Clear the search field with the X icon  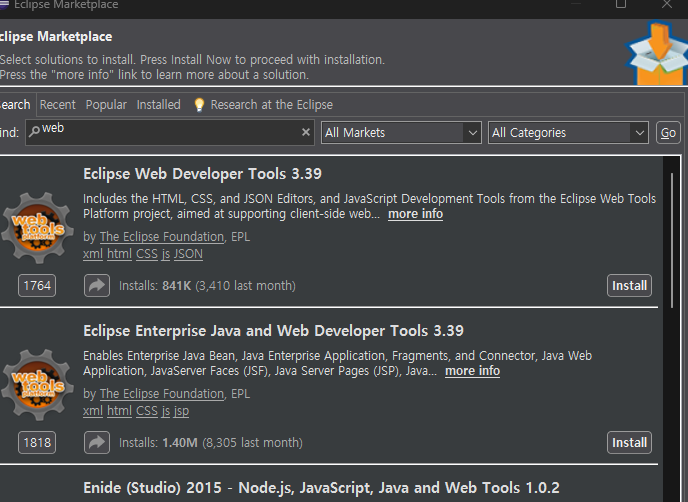[x=306, y=132]
